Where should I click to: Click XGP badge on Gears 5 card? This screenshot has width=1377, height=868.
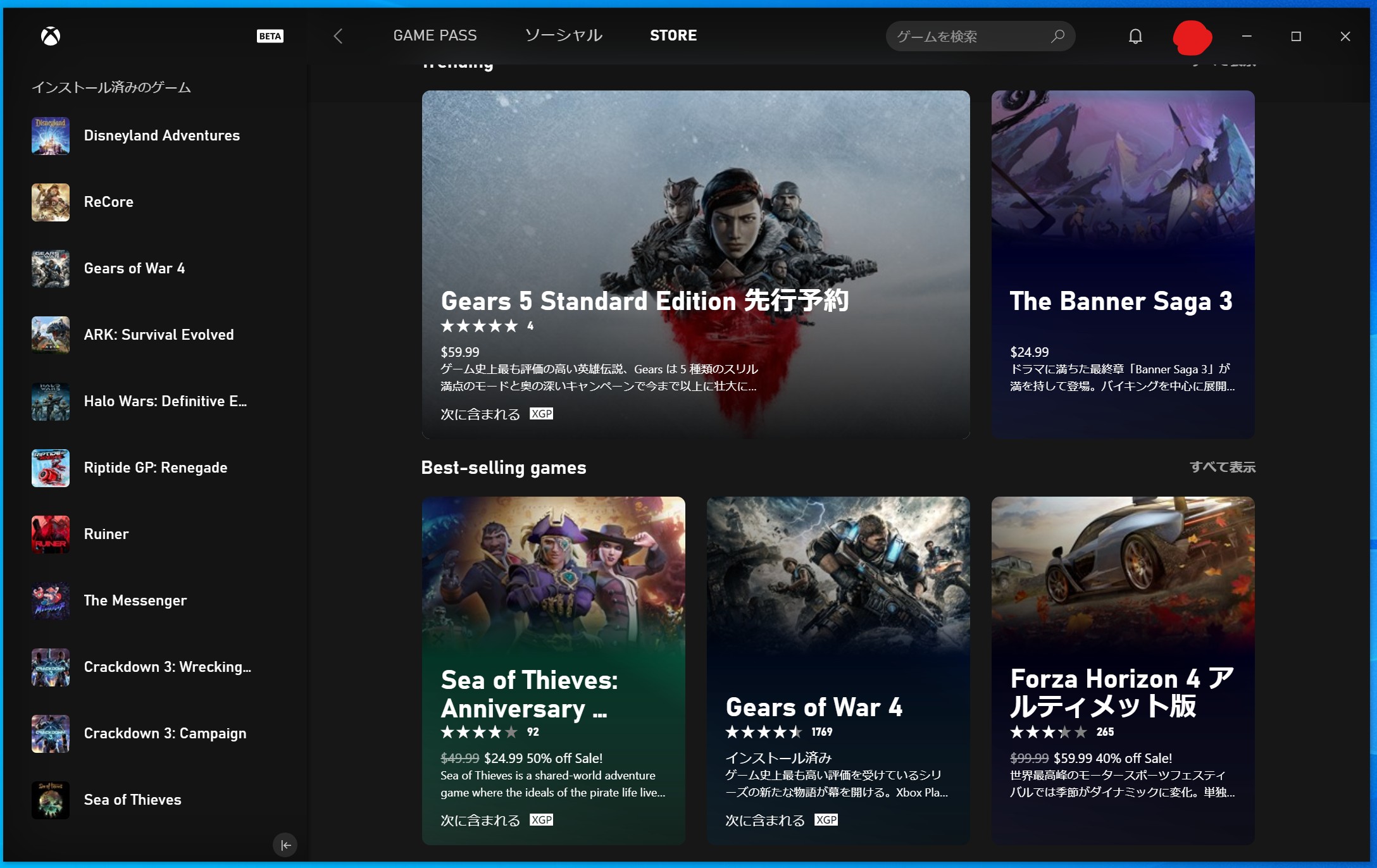pyautogui.click(x=541, y=414)
